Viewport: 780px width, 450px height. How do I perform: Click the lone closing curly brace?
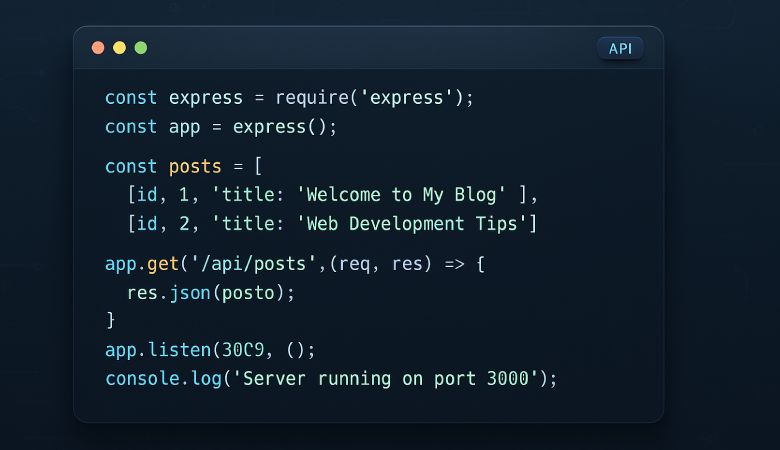coord(110,320)
